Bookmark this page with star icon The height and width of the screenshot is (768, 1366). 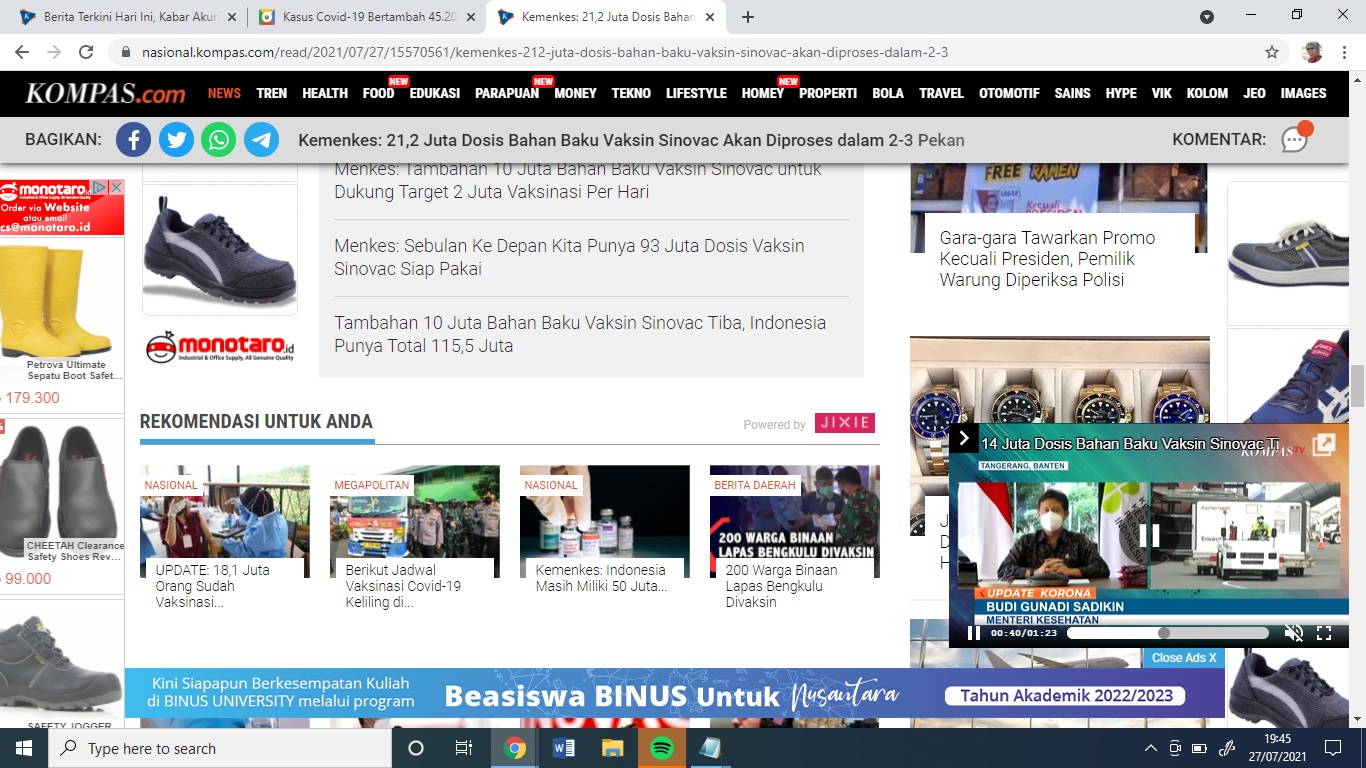point(1271,52)
